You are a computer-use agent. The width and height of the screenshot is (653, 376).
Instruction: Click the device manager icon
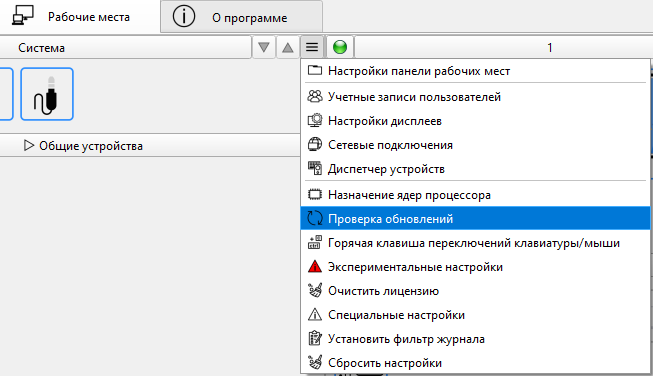pos(315,169)
